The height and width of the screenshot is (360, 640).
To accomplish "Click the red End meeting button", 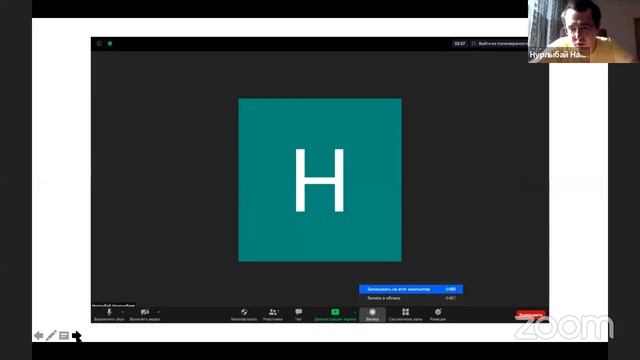I will point(530,315).
